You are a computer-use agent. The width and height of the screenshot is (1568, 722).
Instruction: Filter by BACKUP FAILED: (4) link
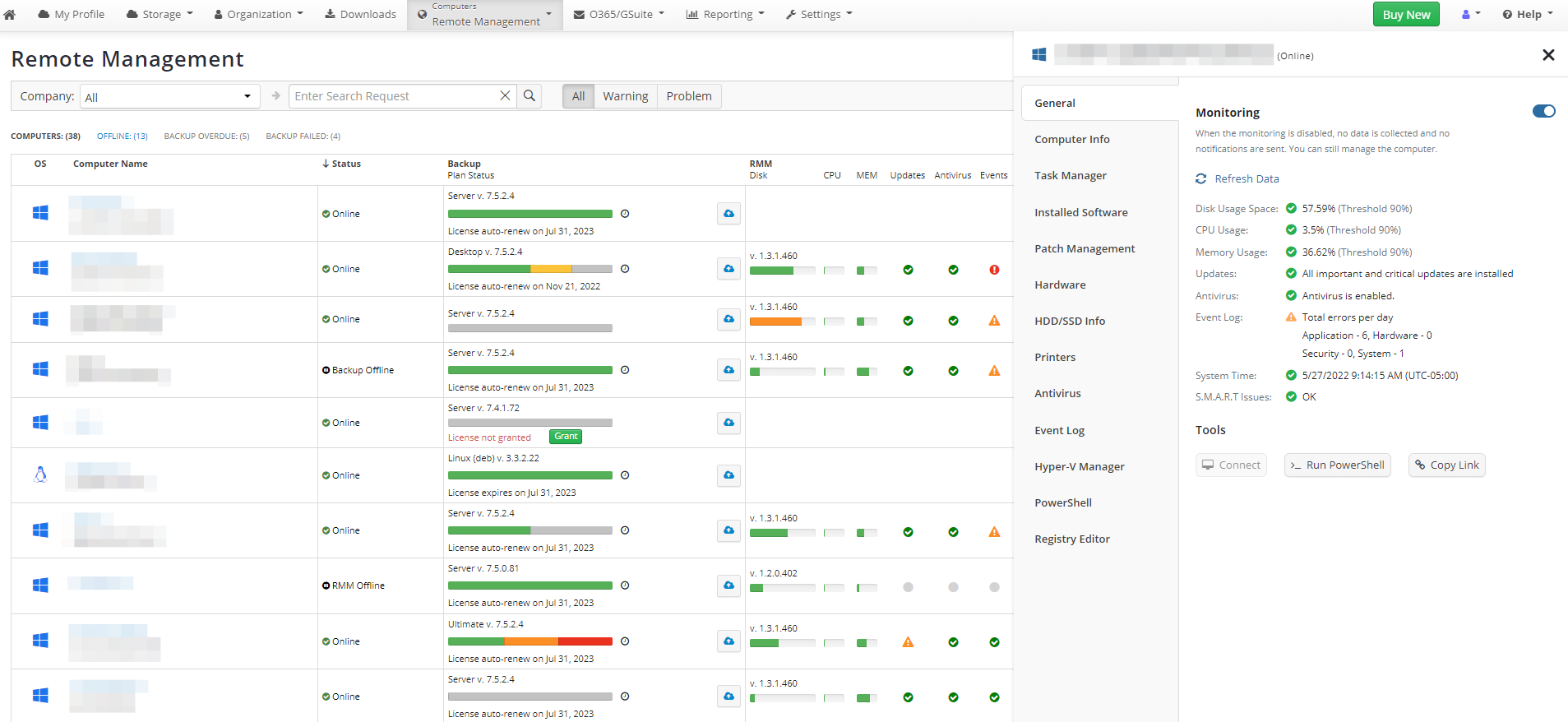[x=303, y=137]
